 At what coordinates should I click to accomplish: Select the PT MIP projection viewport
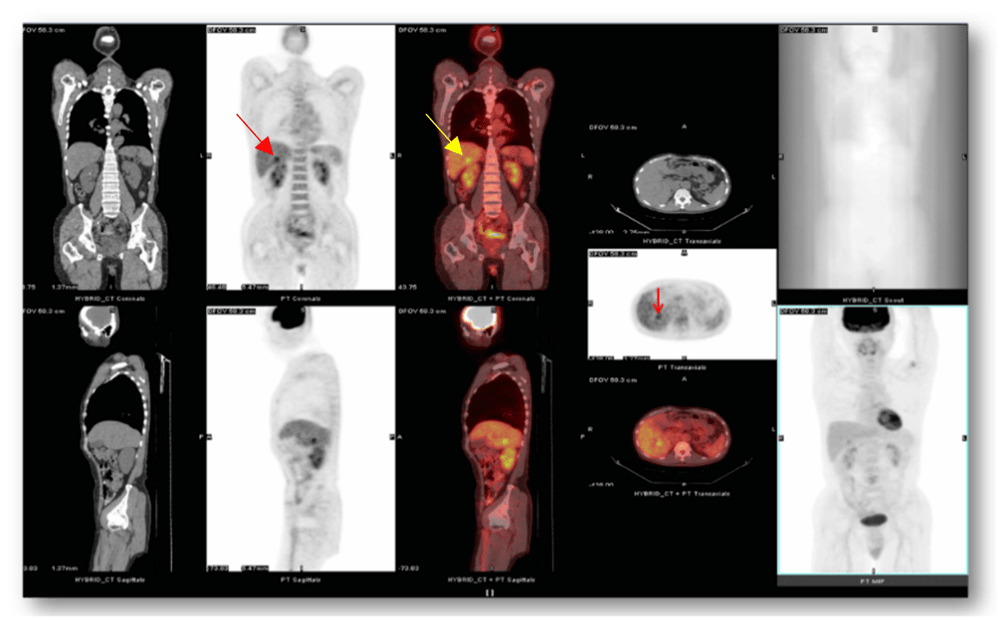click(x=872, y=440)
